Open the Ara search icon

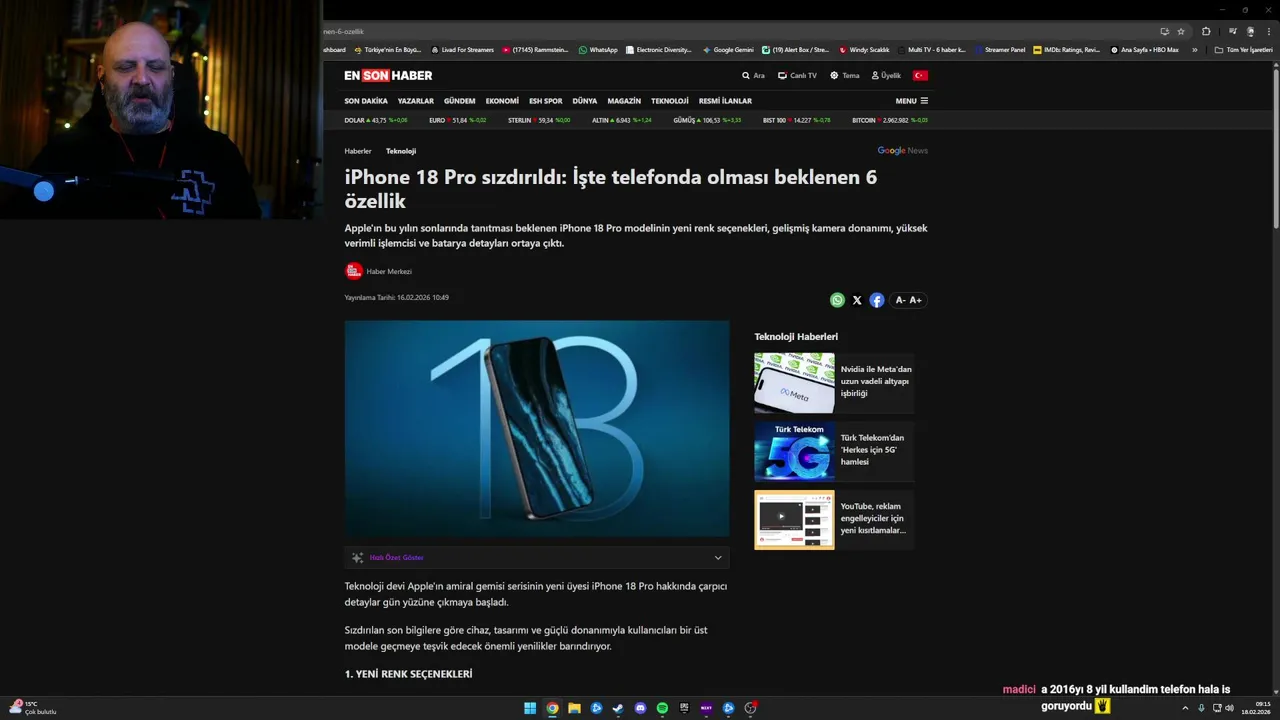(x=753, y=76)
